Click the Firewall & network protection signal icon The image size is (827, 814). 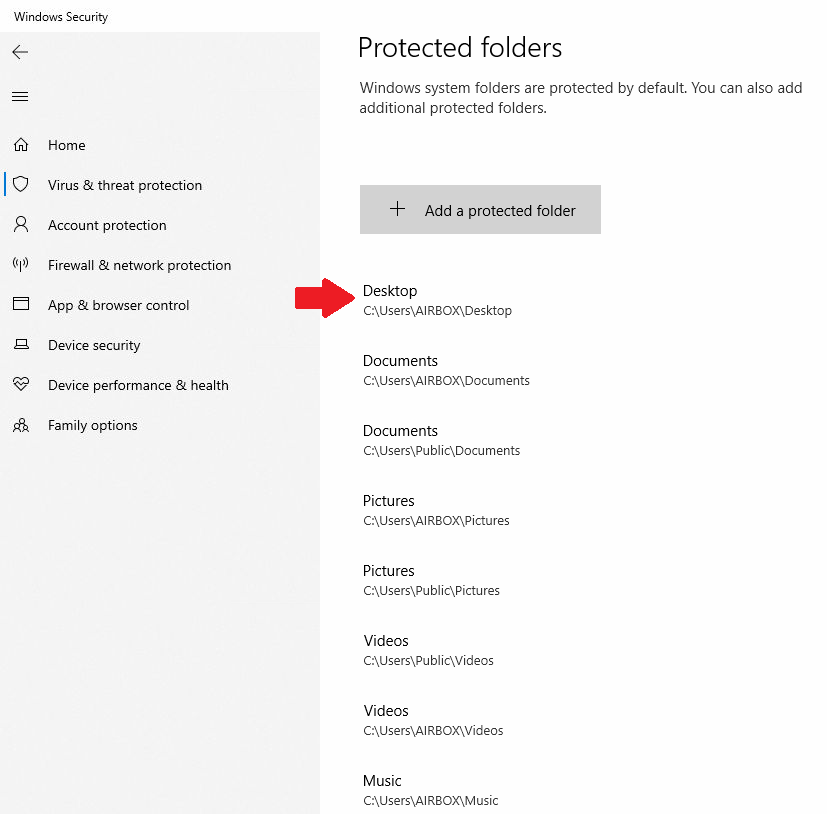(20, 265)
